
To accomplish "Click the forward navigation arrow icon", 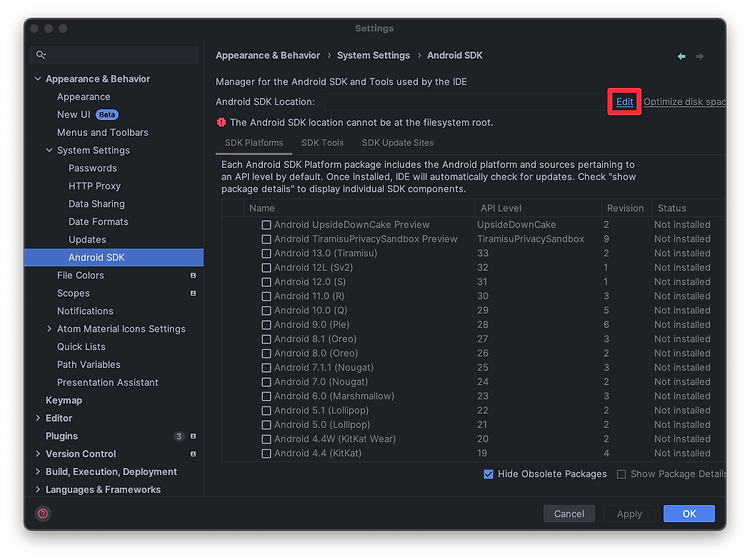I will pos(699,56).
